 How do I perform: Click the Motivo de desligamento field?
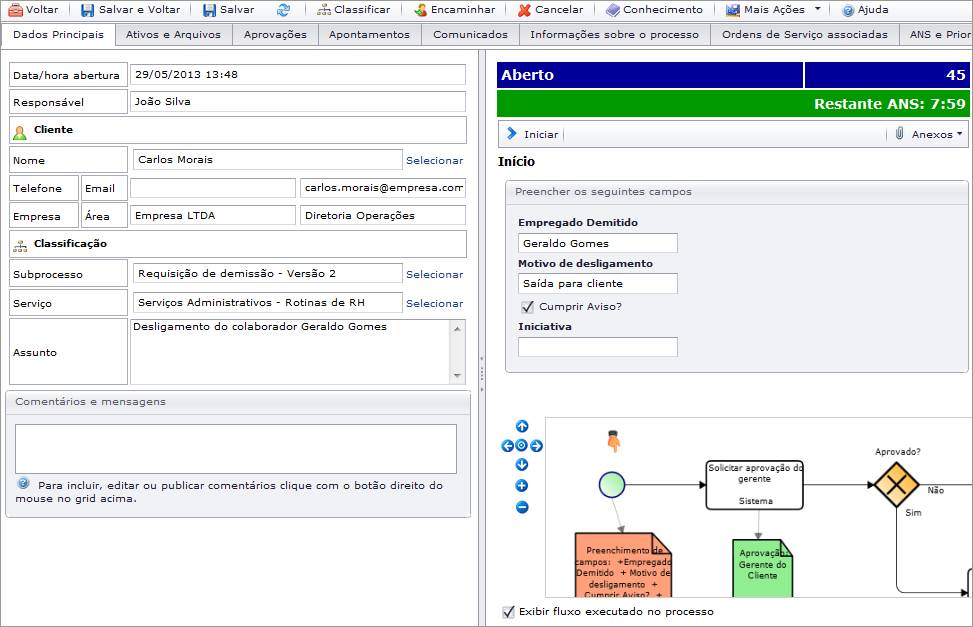coord(598,284)
